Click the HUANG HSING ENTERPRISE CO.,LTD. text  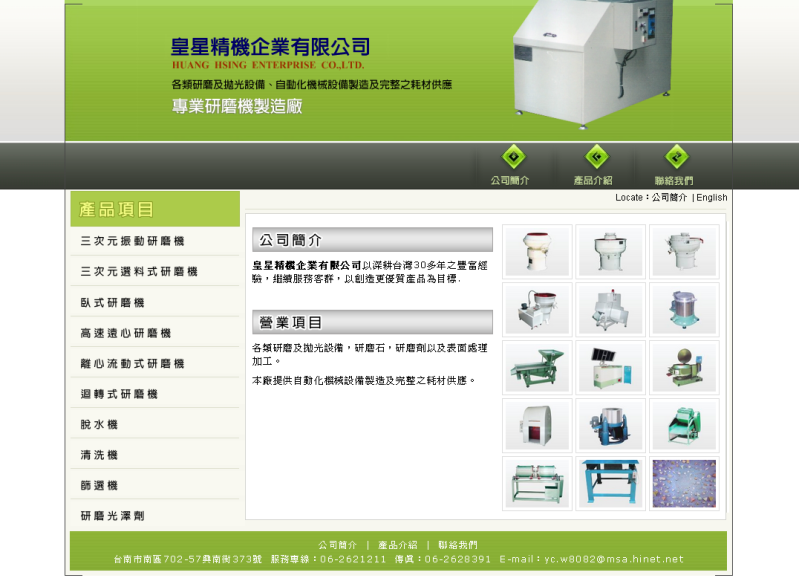pyautogui.click(x=268, y=65)
